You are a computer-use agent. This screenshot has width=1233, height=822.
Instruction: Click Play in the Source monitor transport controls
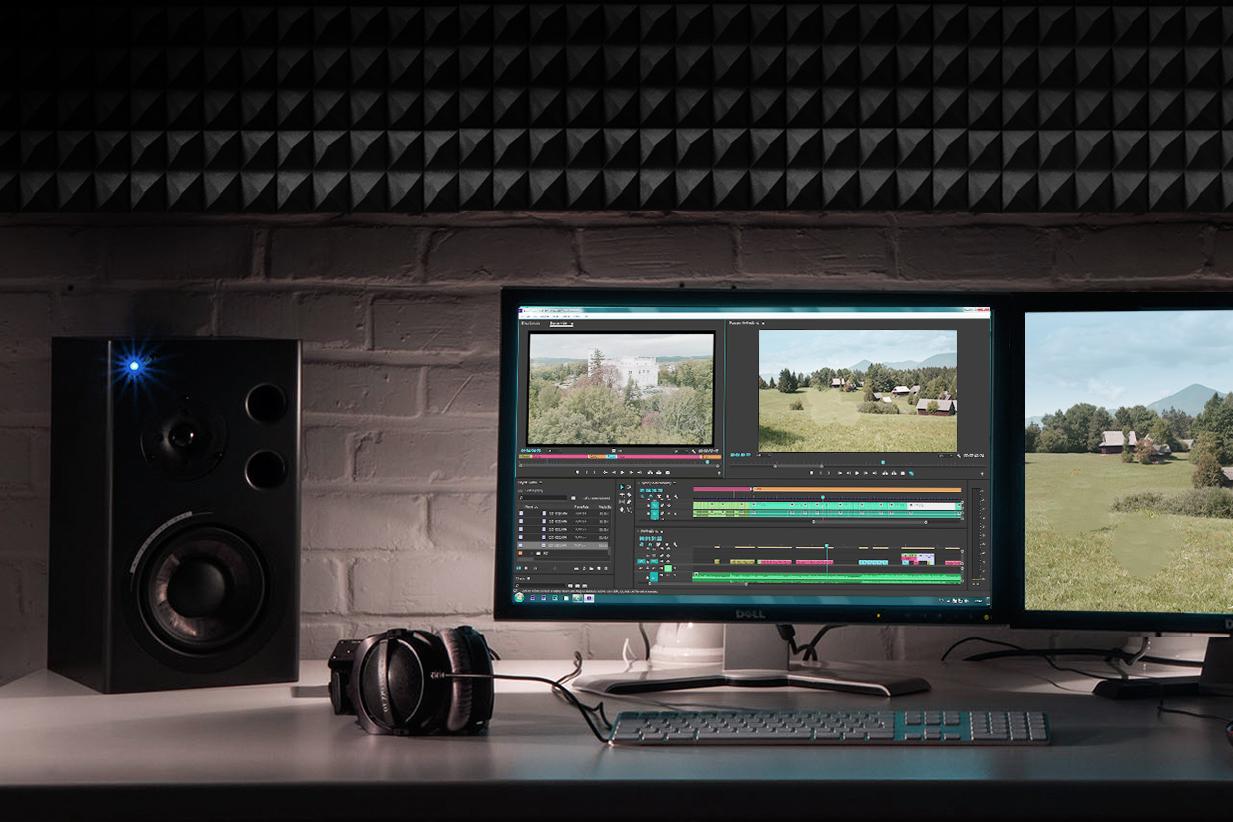[622, 472]
